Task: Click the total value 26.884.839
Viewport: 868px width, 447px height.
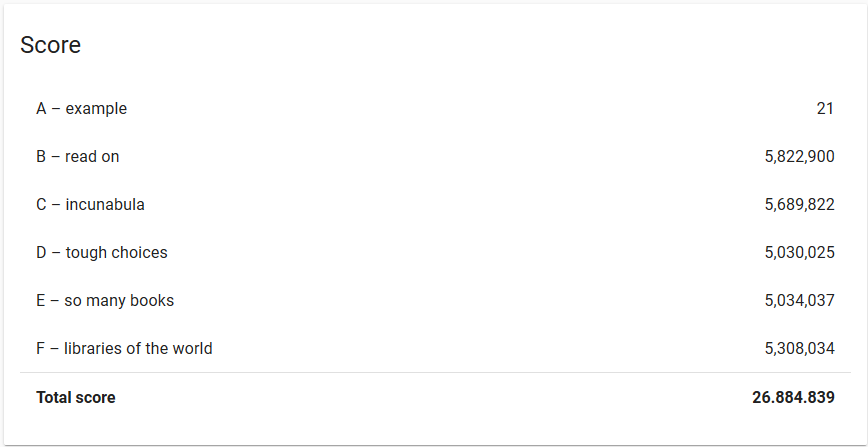Action: [x=793, y=398]
